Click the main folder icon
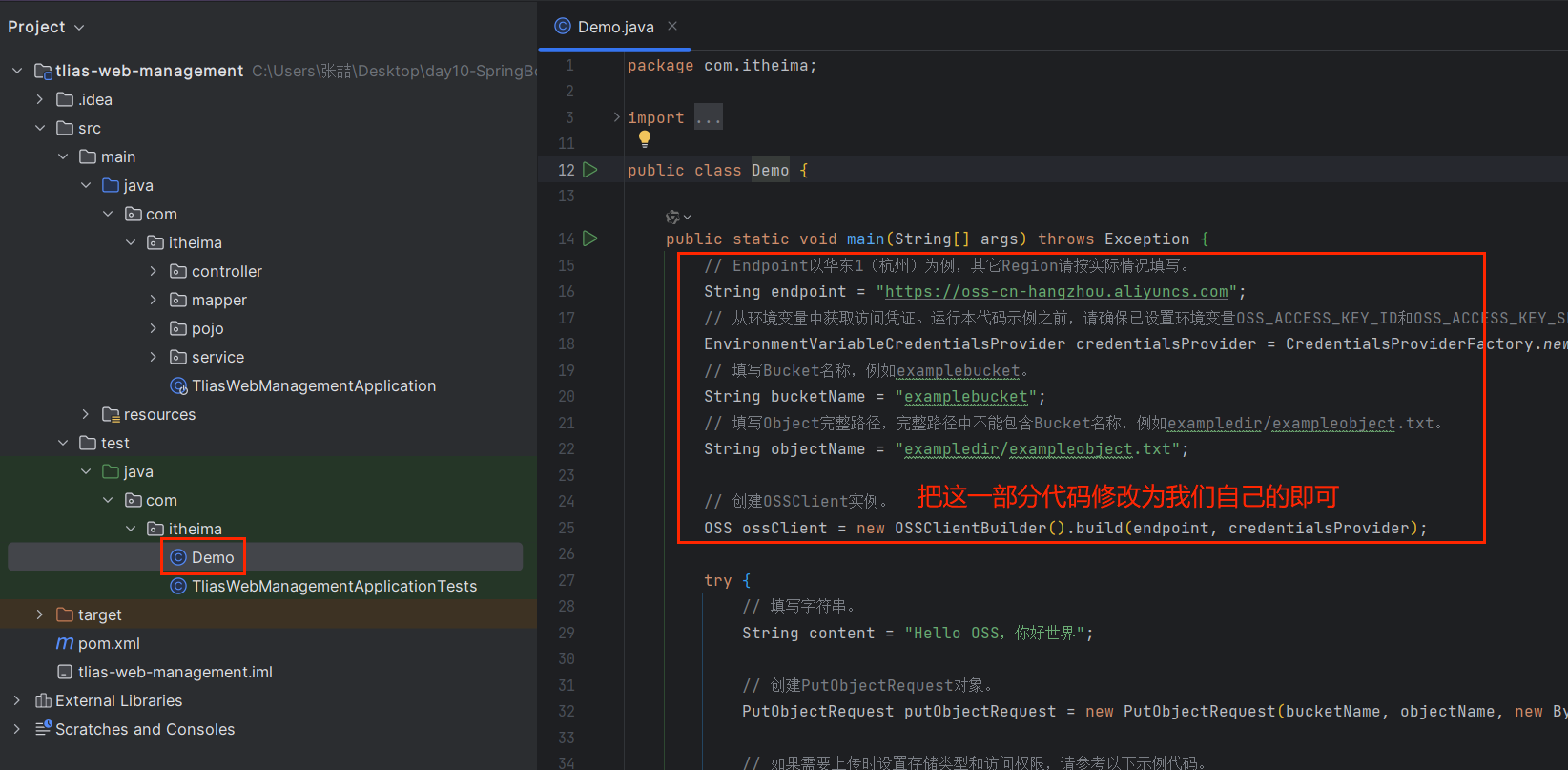This screenshot has height=770, width=1568. pyautogui.click(x=88, y=156)
